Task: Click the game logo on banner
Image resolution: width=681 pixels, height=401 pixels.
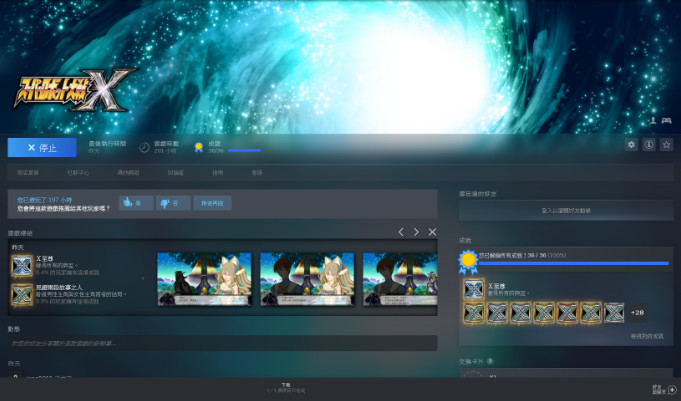Action: coord(75,90)
